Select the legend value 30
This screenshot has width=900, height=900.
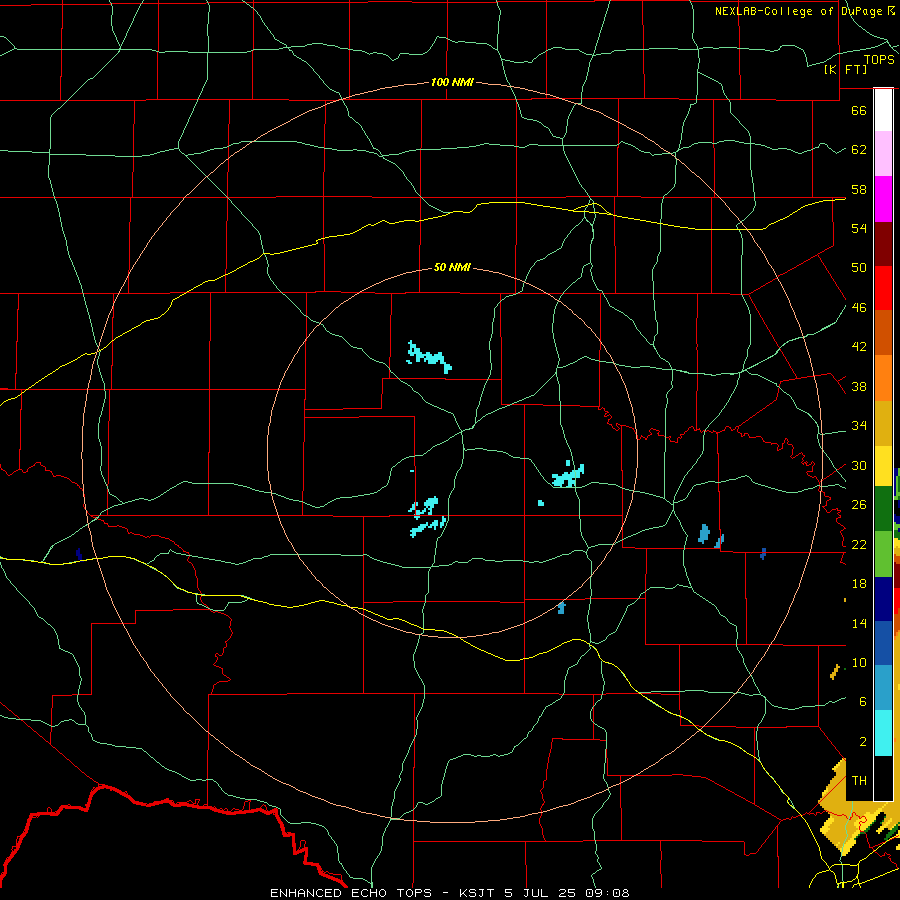[859, 465]
